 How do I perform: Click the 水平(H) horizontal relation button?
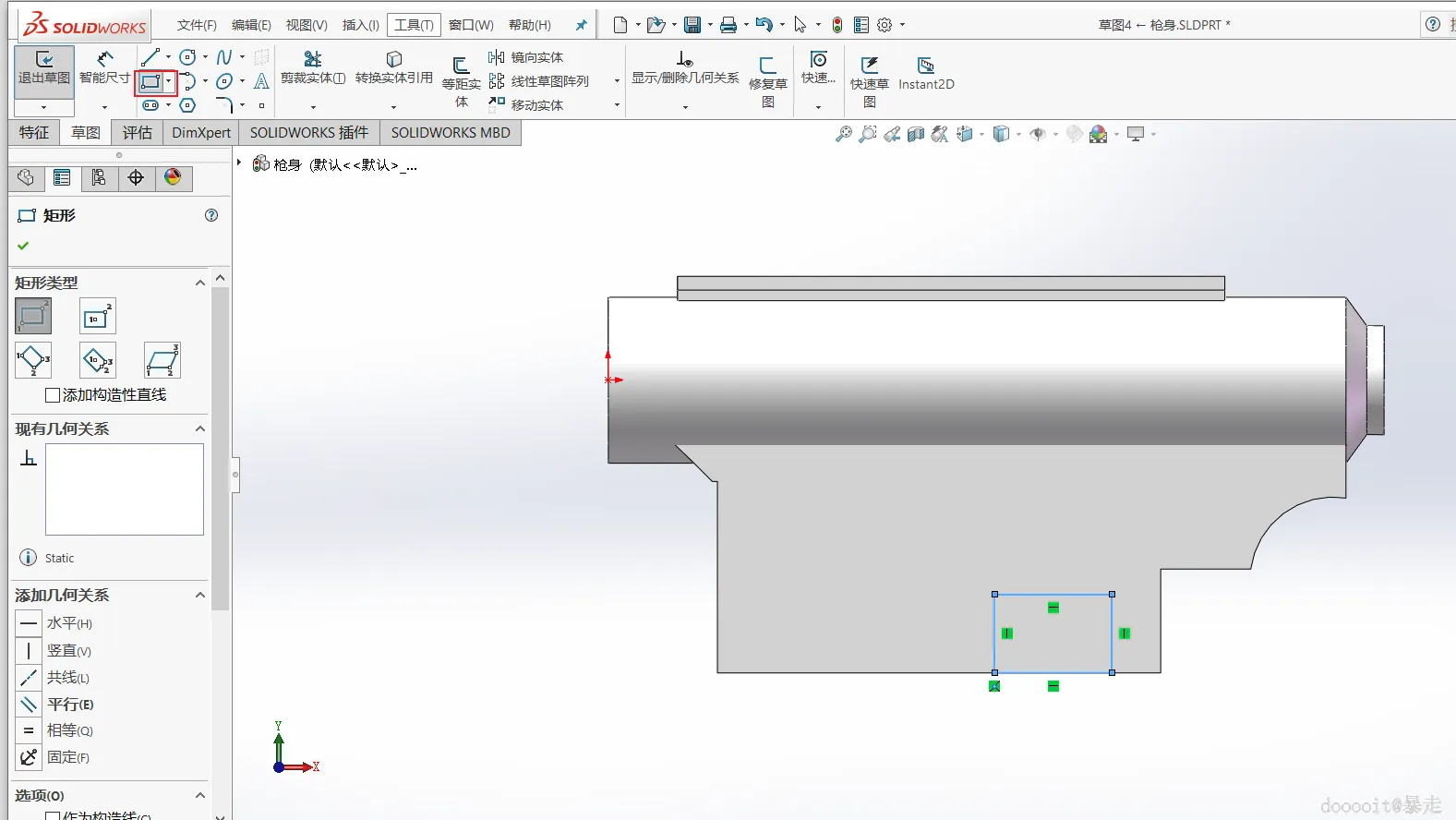[30, 623]
